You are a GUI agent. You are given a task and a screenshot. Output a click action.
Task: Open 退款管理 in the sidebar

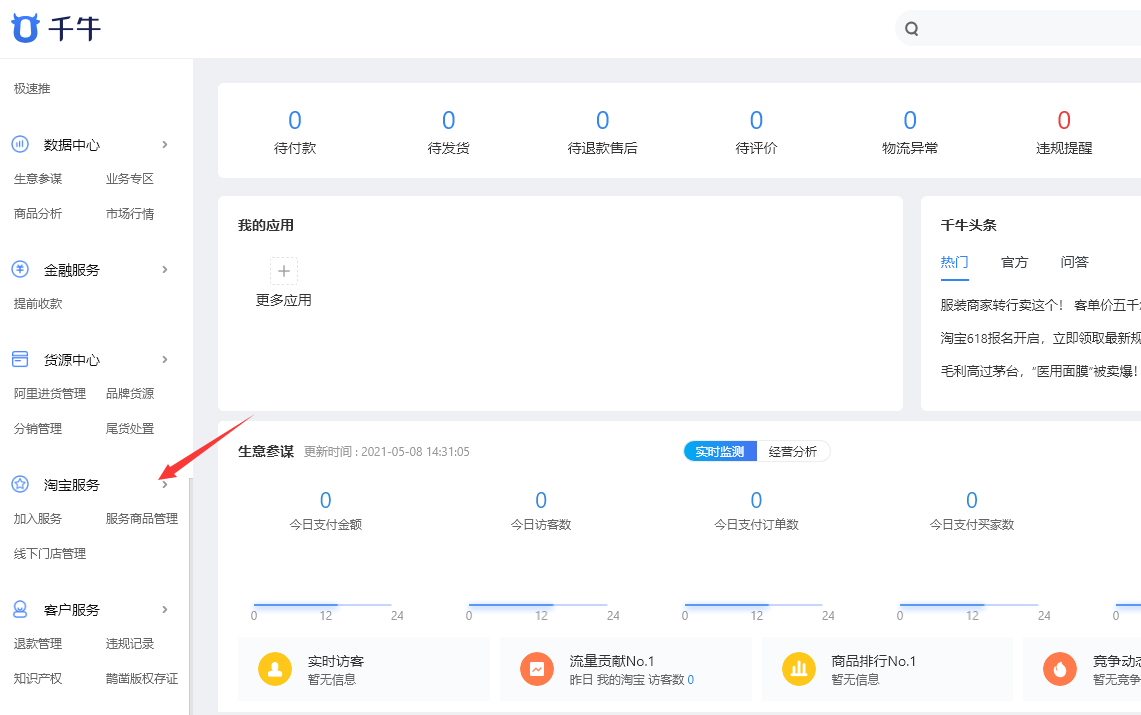[x=38, y=644]
